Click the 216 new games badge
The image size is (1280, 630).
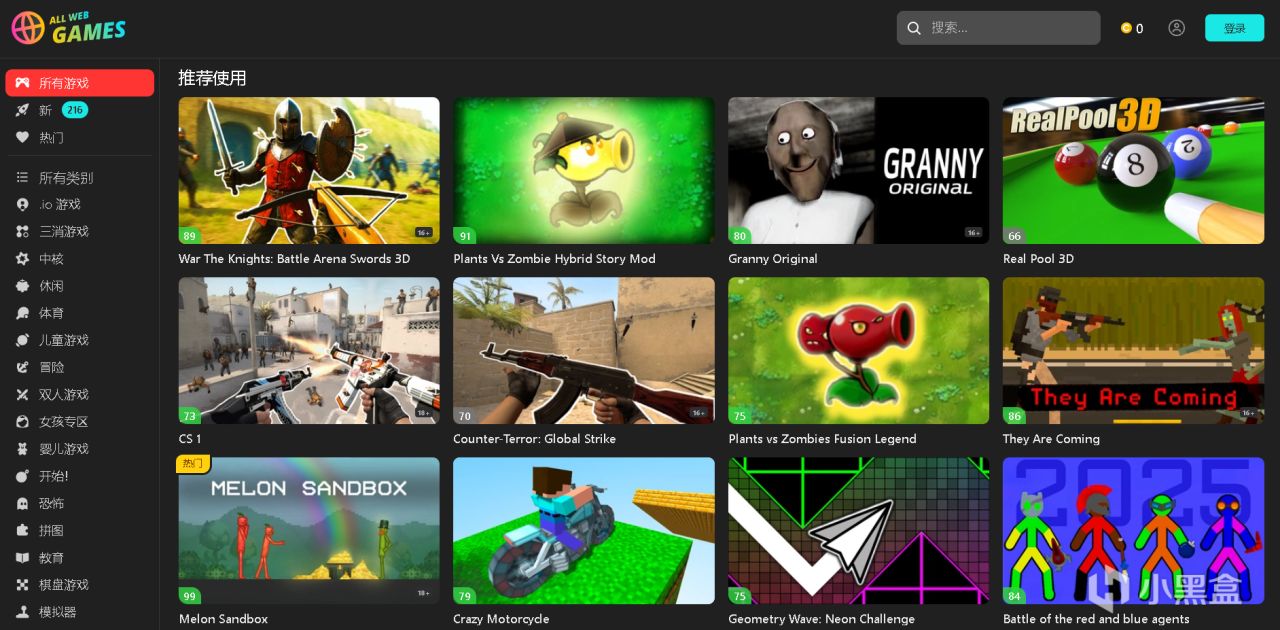point(75,110)
